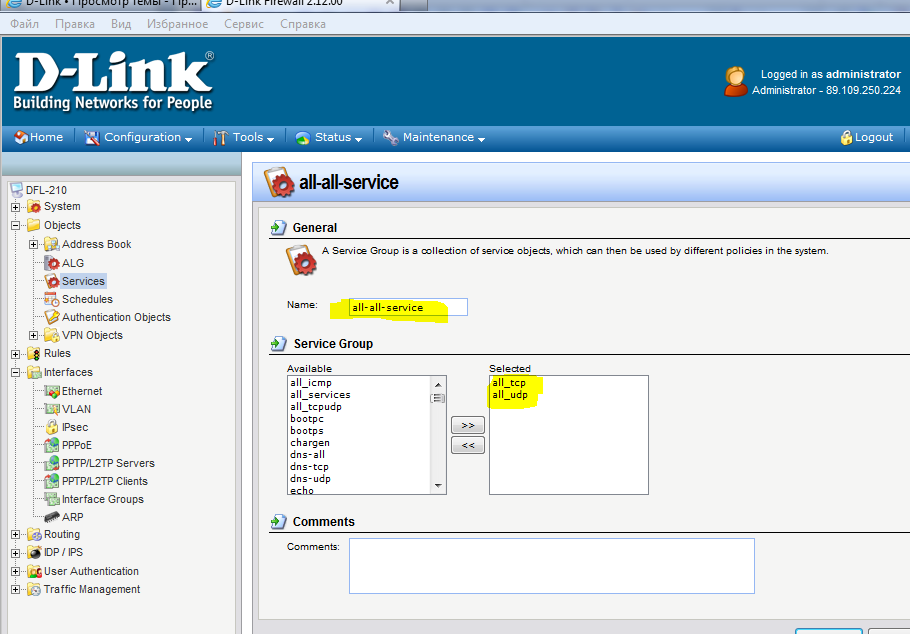This screenshot has height=634, width=910.
Task: Click the User Authentication icon
Action: (34, 572)
